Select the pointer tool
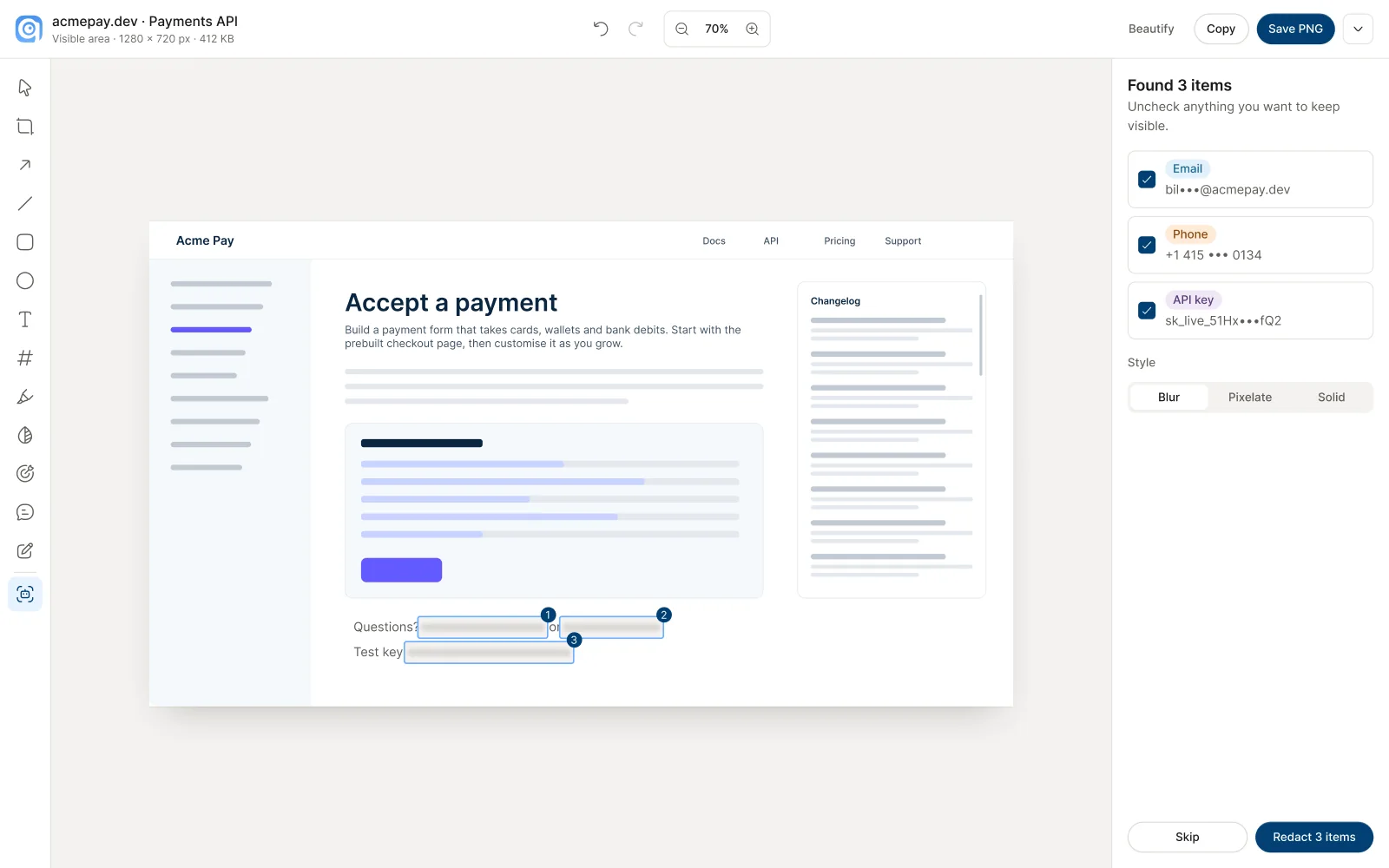The width and height of the screenshot is (1389, 868). click(x=25, y=88)
